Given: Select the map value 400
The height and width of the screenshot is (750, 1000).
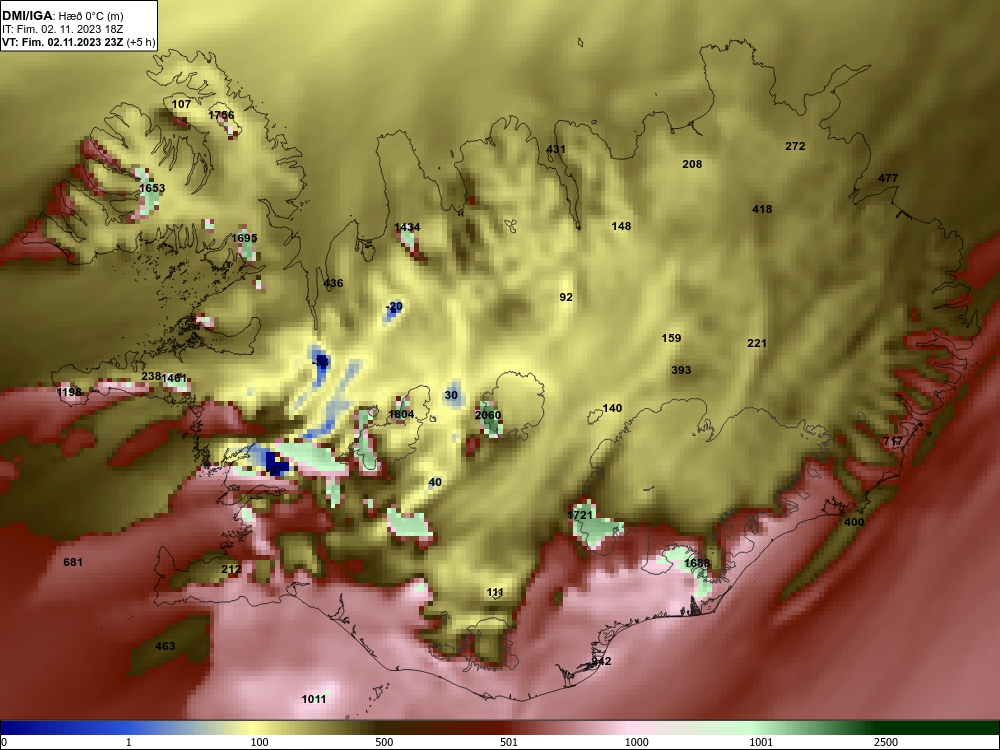Looking at the screenshot, I should 854,522.
